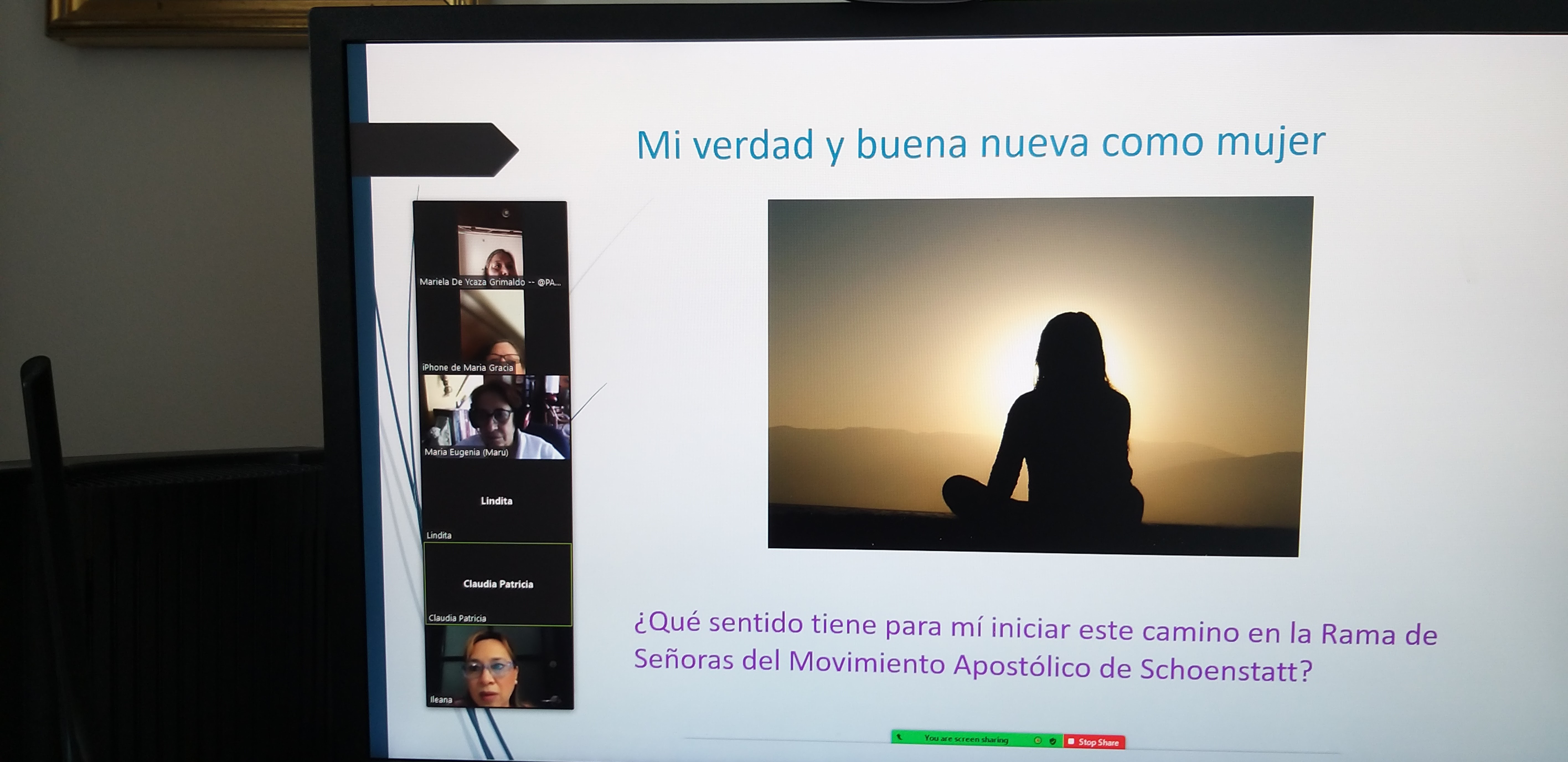Click the white square stop icon
Screen dimensions: 1568x762
(x=1071, y=741)
